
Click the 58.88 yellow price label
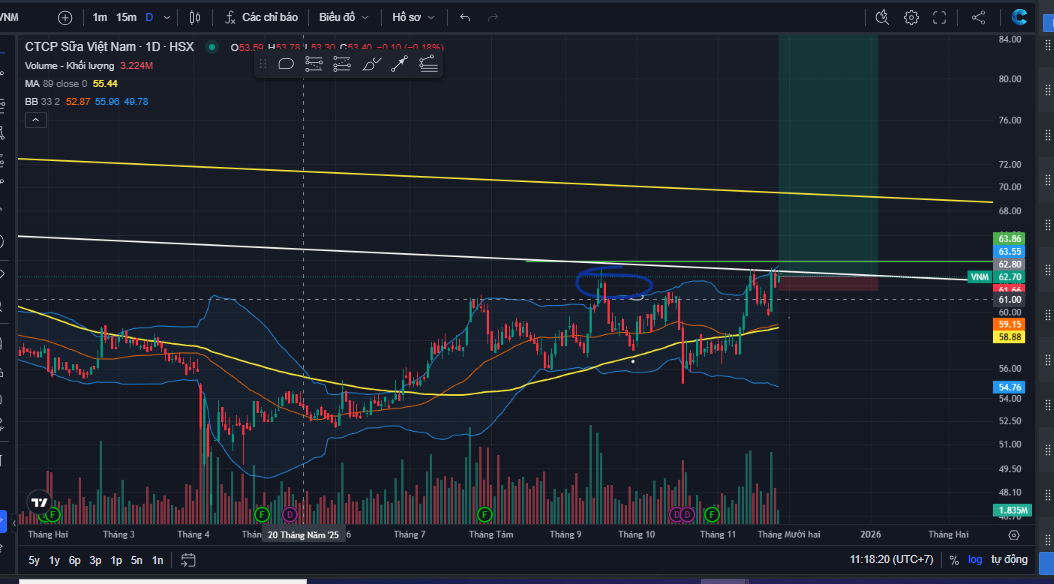(1010, 337)
